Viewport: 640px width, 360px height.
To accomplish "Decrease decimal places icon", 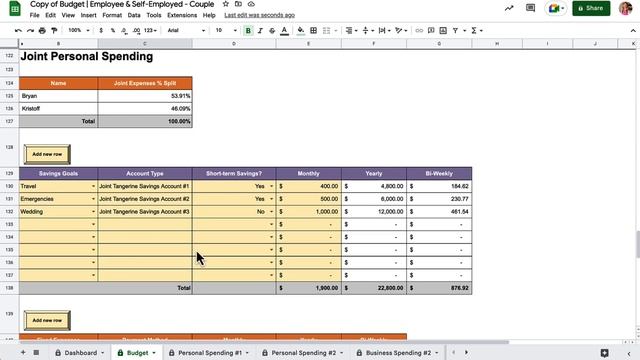I will pos(124,31).
